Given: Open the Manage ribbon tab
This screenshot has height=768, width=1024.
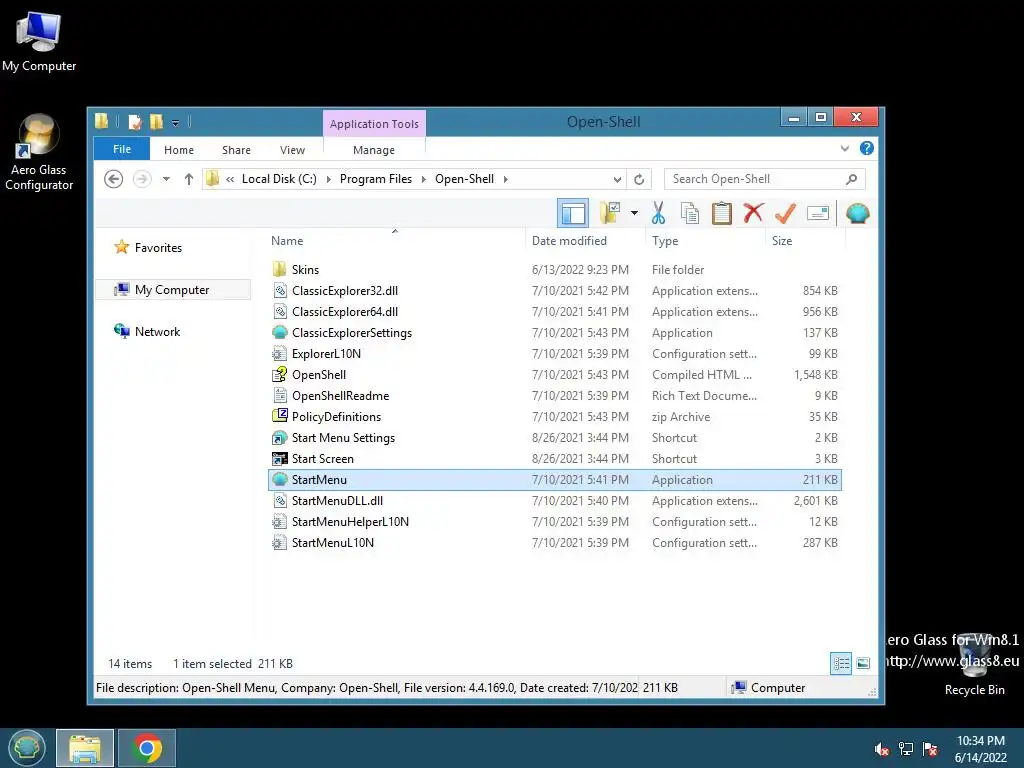Looking at the screenshot, I should (374, 150).
